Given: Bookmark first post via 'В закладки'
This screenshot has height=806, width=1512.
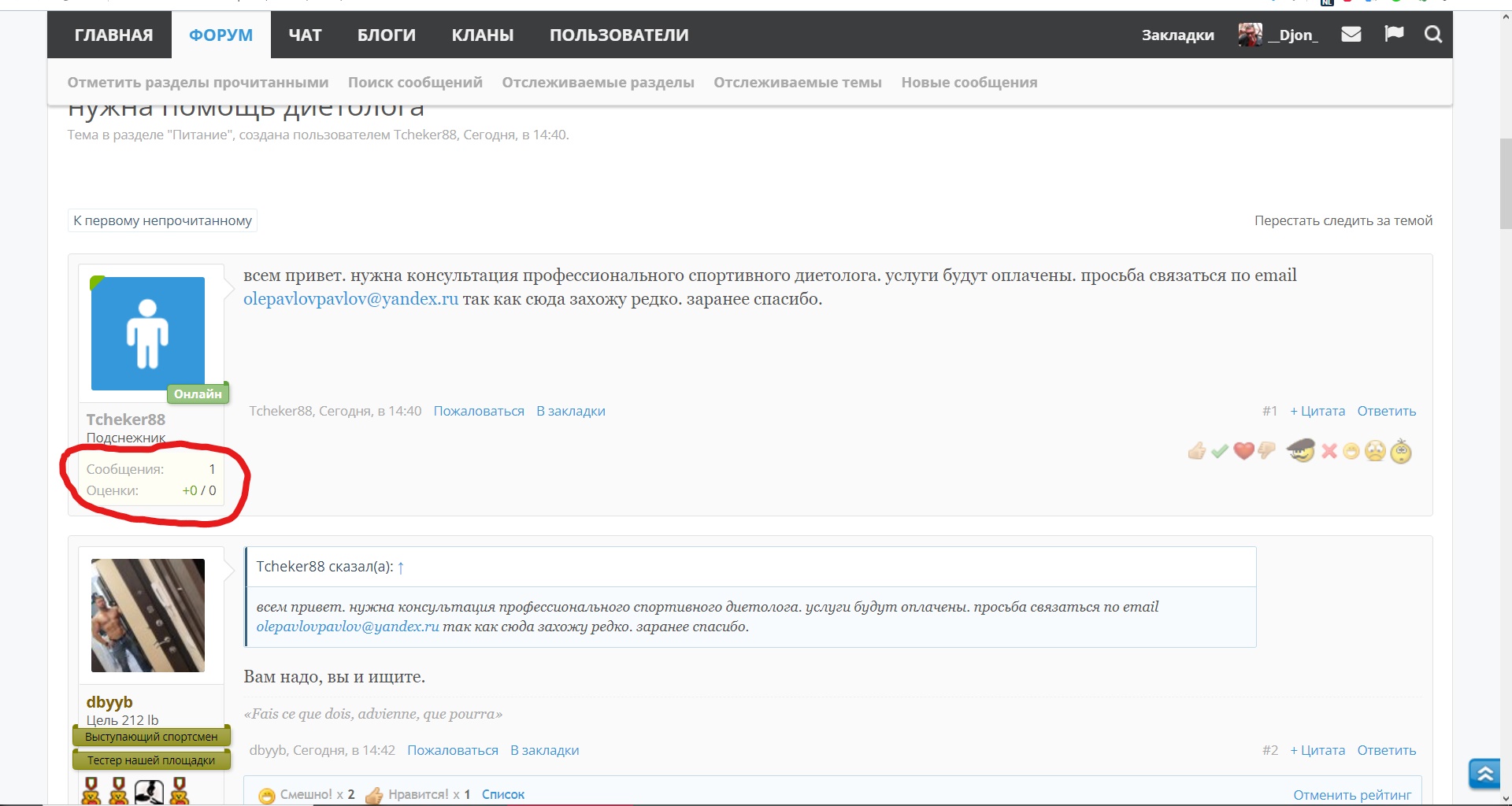Looking at the screenshot, I should click(x=571, y=411).
